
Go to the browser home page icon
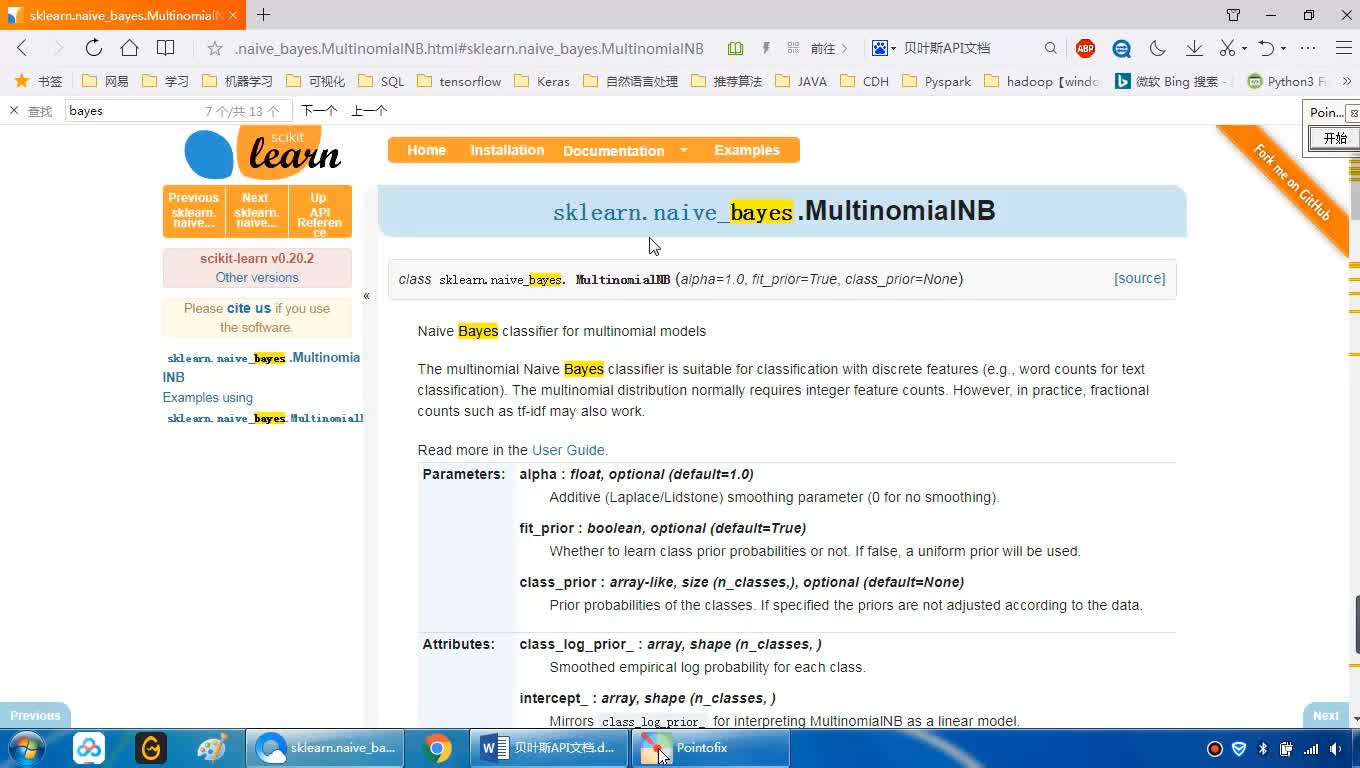point(129,48)
